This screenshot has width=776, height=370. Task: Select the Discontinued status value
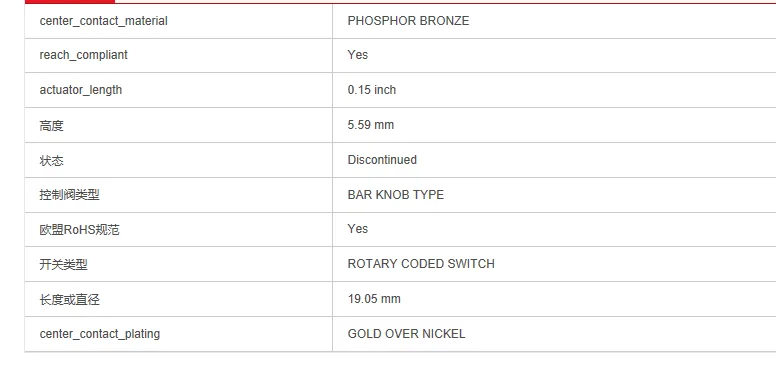point(382,160)
